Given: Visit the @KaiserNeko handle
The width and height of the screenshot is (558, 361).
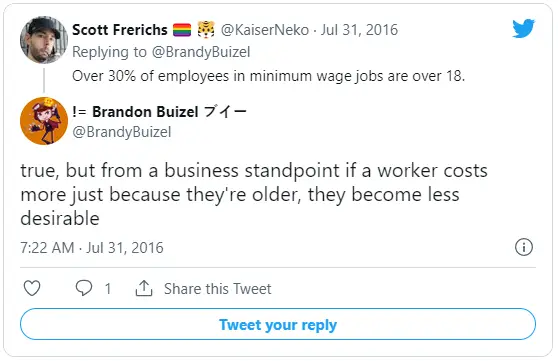Looking at the screenshot, I should (265, 30).
